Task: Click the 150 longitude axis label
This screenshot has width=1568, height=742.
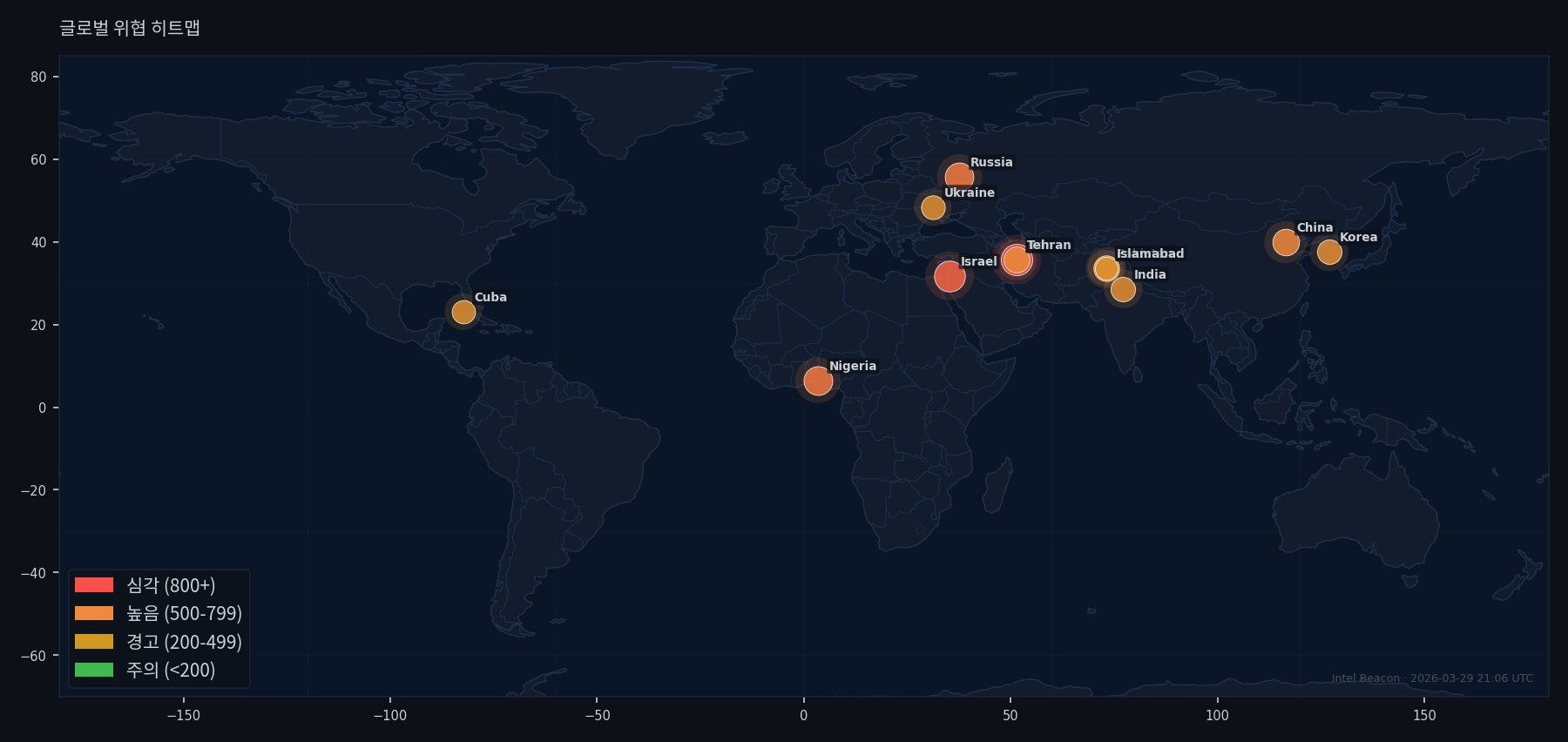Action: 1424,716
